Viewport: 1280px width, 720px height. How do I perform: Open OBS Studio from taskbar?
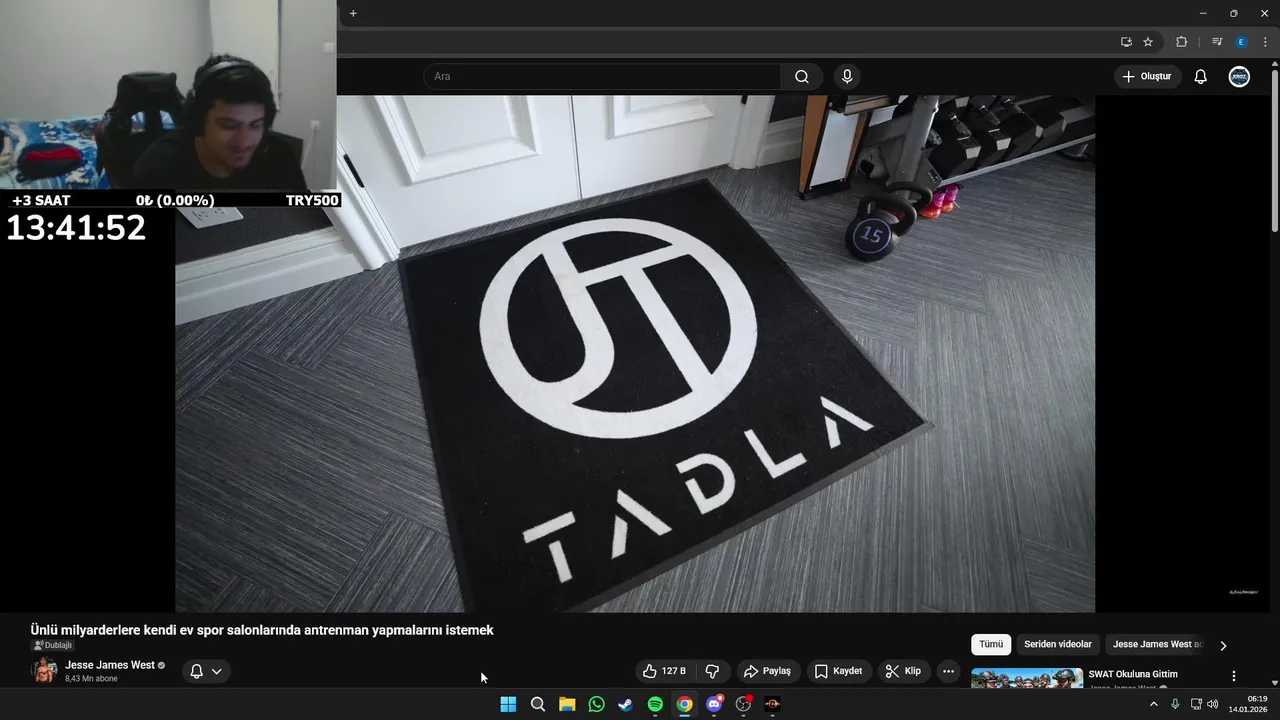(x=743, y=704)
